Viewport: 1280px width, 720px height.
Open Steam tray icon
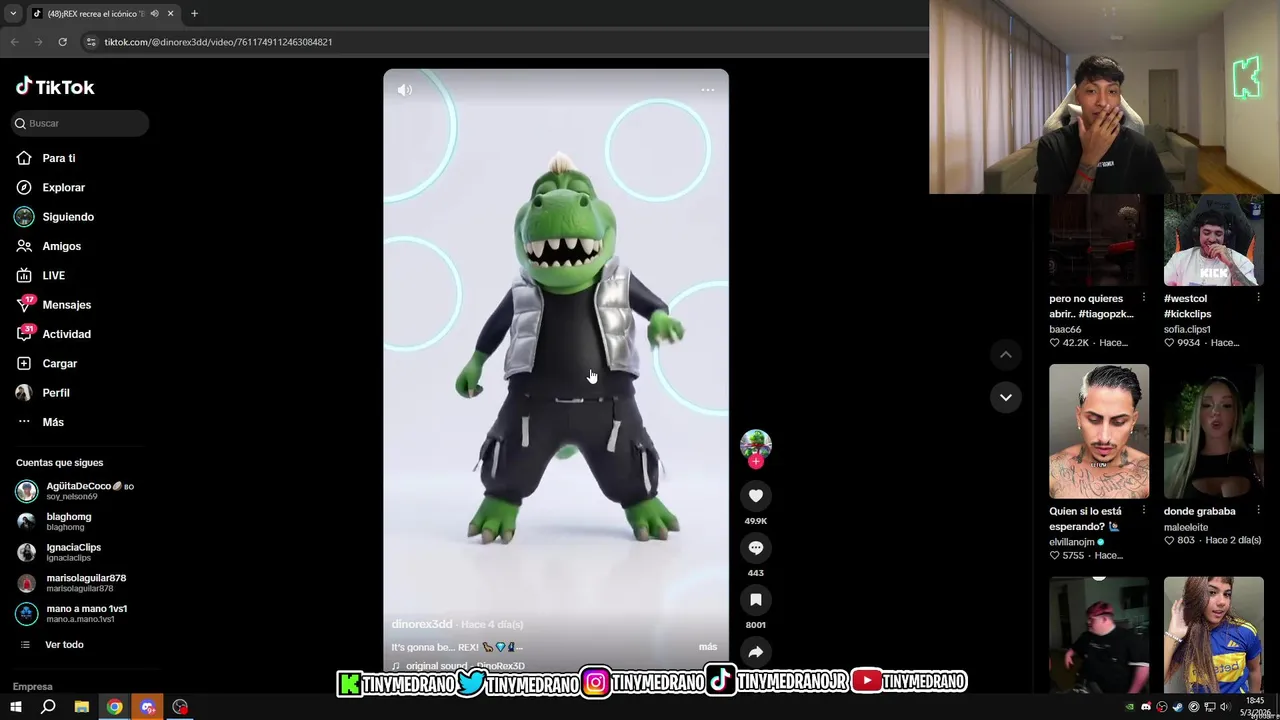(x=1178, y=707)
